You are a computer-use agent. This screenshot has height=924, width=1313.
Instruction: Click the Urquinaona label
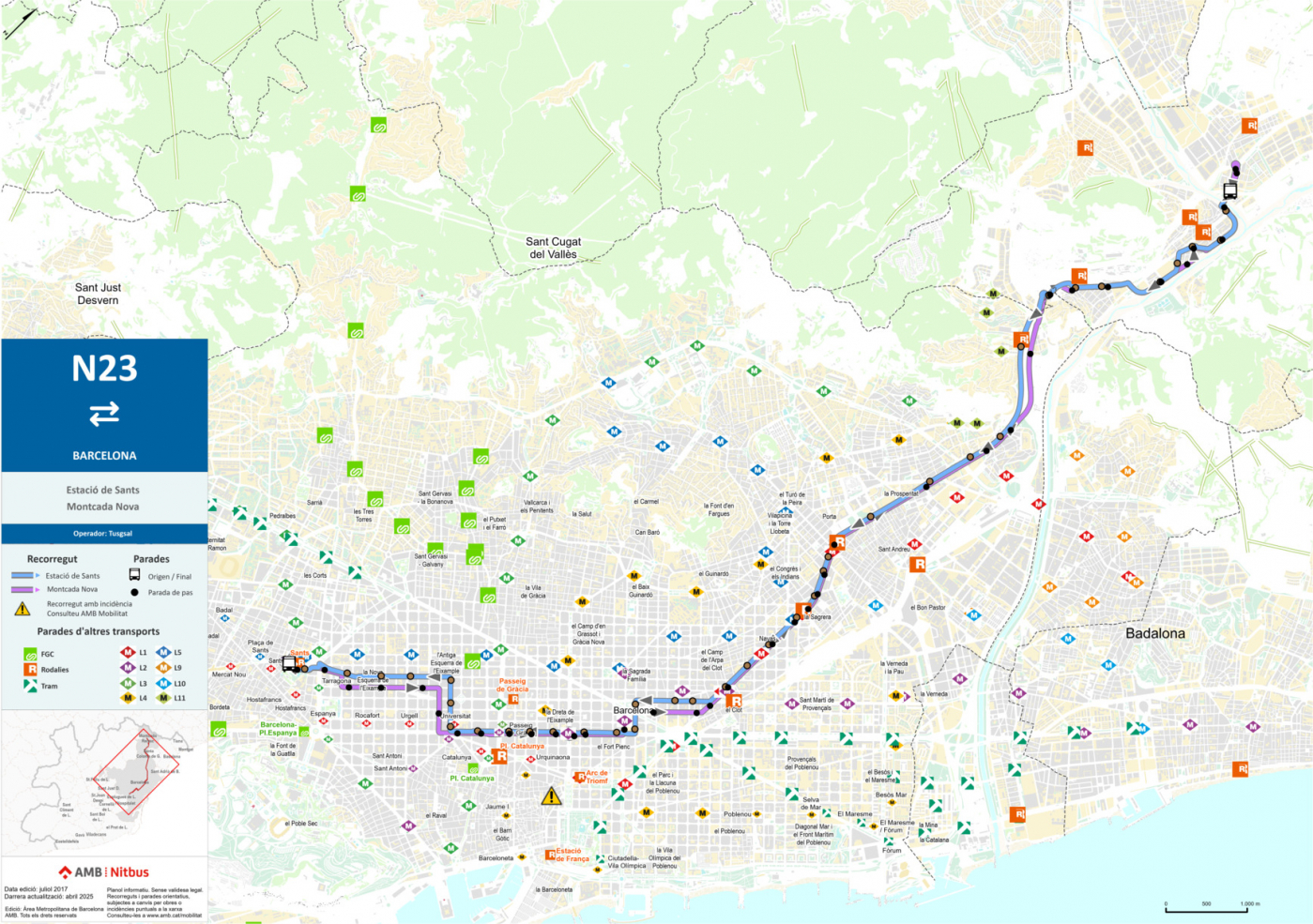(553, 757)
